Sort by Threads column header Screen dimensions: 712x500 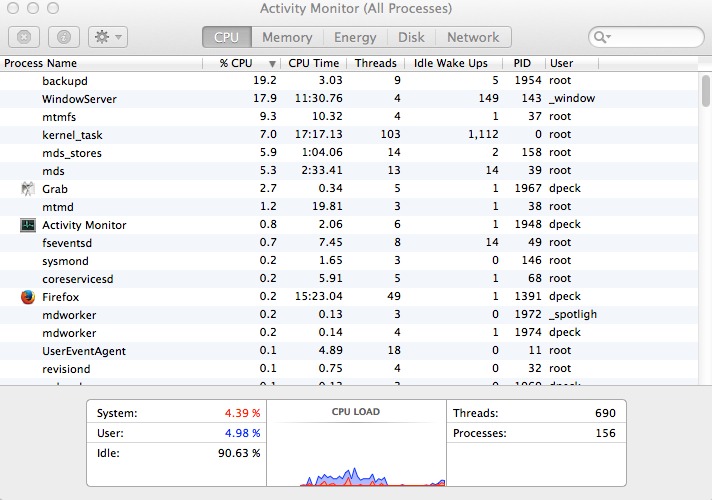[376, 63]
